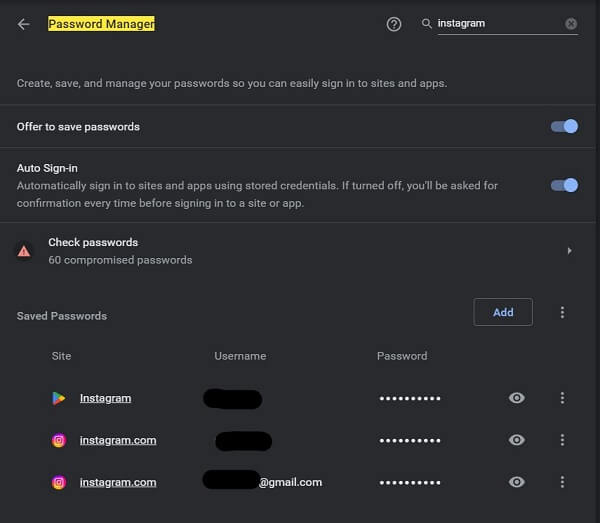Click the Saved Passwords heading

[x=62, y=316]
